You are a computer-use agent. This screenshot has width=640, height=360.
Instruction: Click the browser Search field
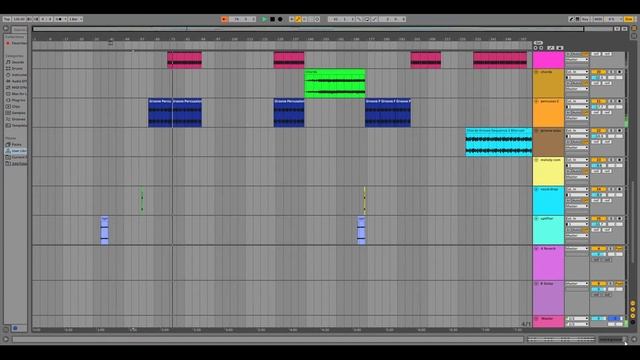coord(19,29)
